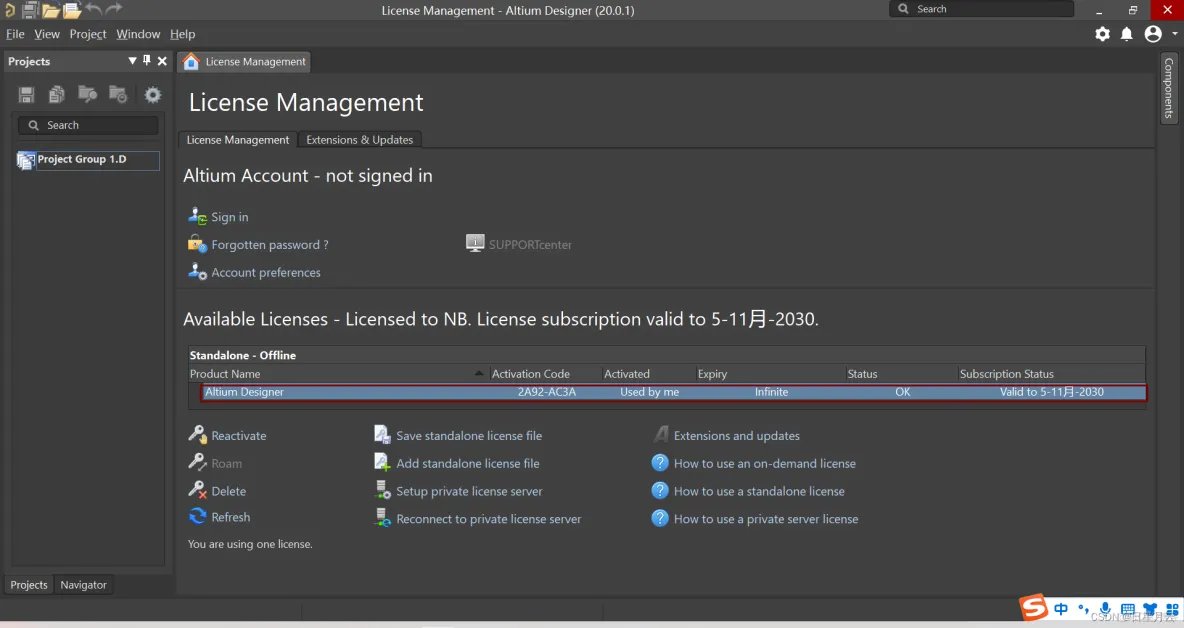Toggle the Chinese input mode indicator
1184x628 pixels.
point(1062,608)
